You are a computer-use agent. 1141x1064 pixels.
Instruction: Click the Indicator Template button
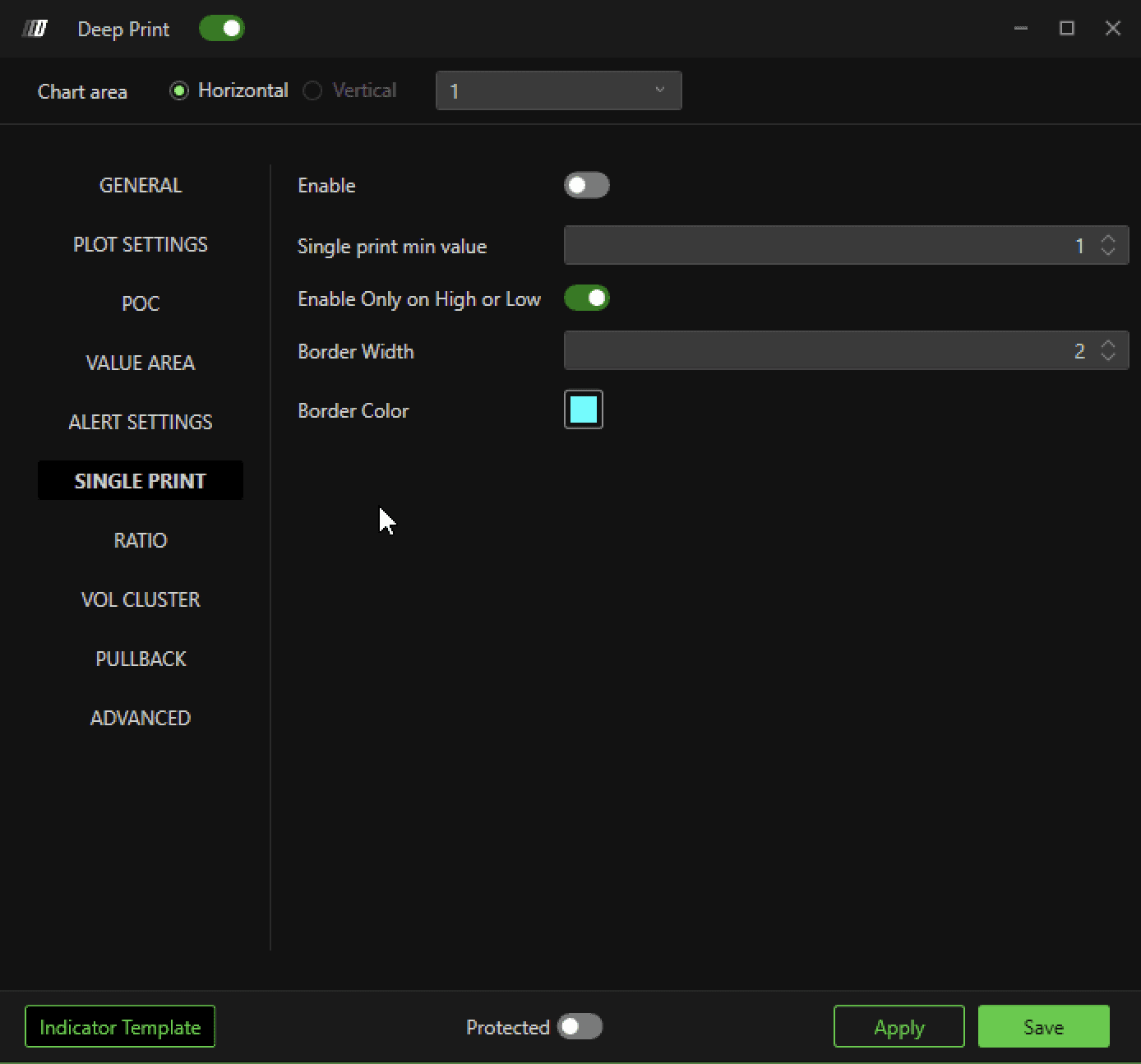(x=120, y=1026)
